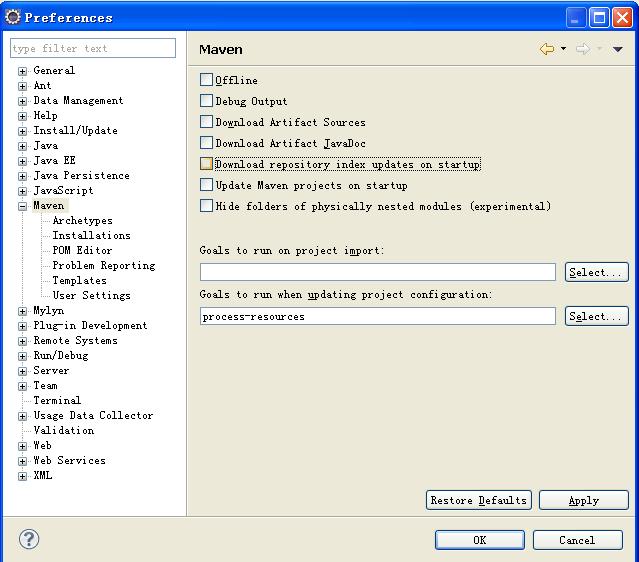
Task: Open the Installations preference page
Action: (92, 235)
